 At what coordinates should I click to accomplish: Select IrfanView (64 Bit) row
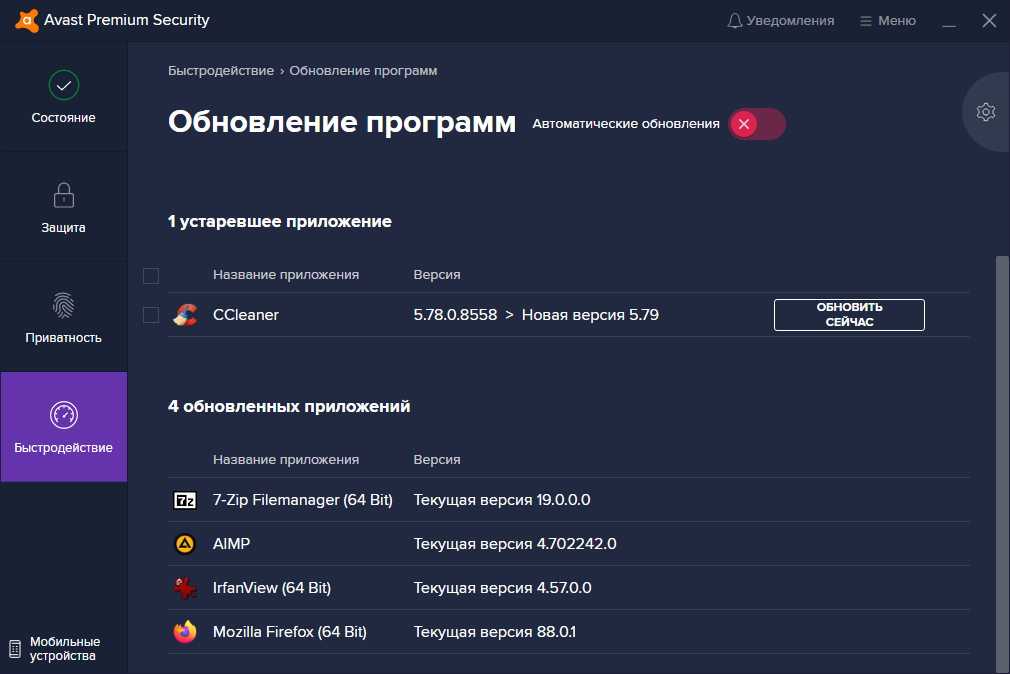click(x=569, y=588)
